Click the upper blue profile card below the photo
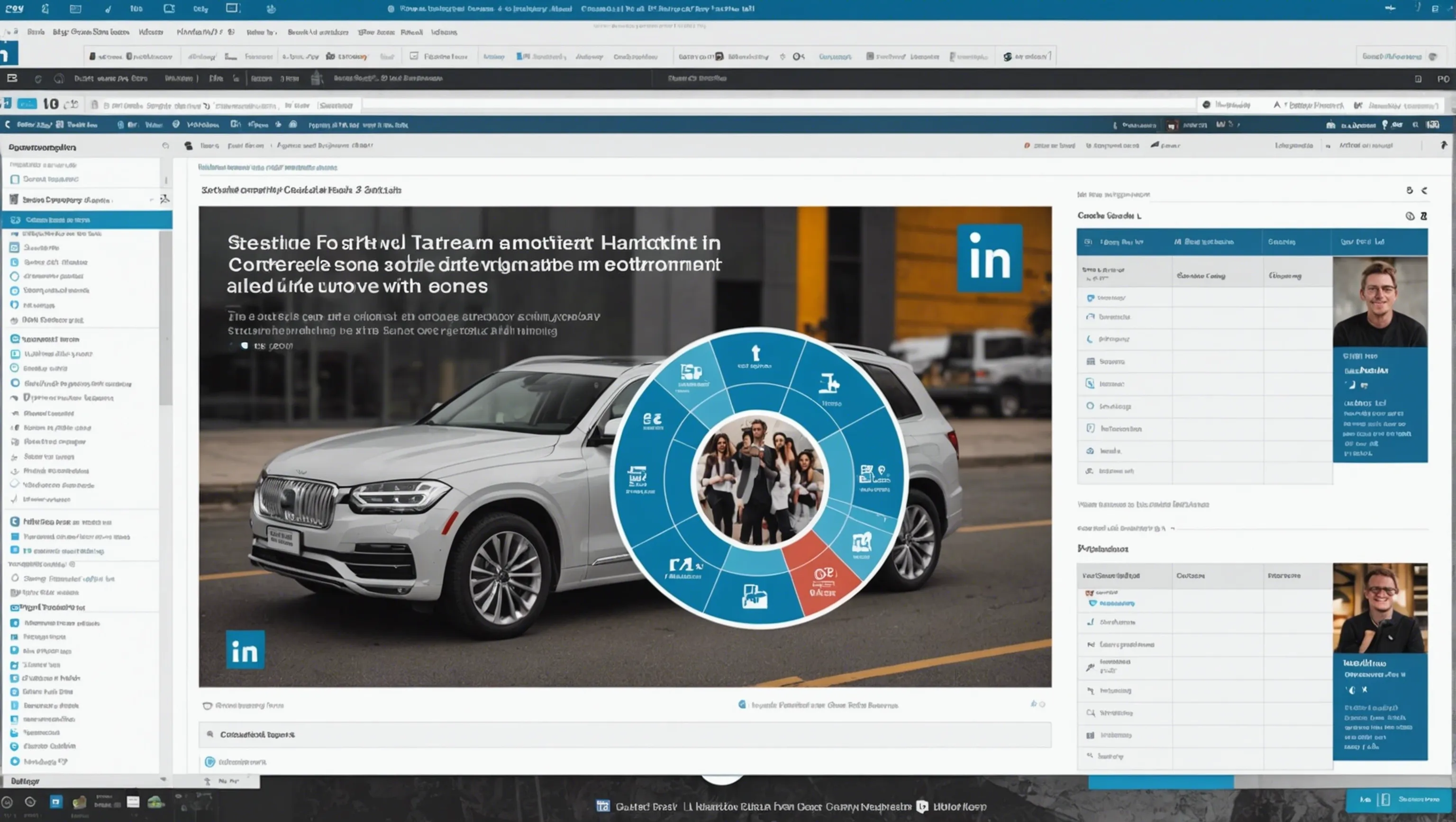 click(x=1380, y=405)
